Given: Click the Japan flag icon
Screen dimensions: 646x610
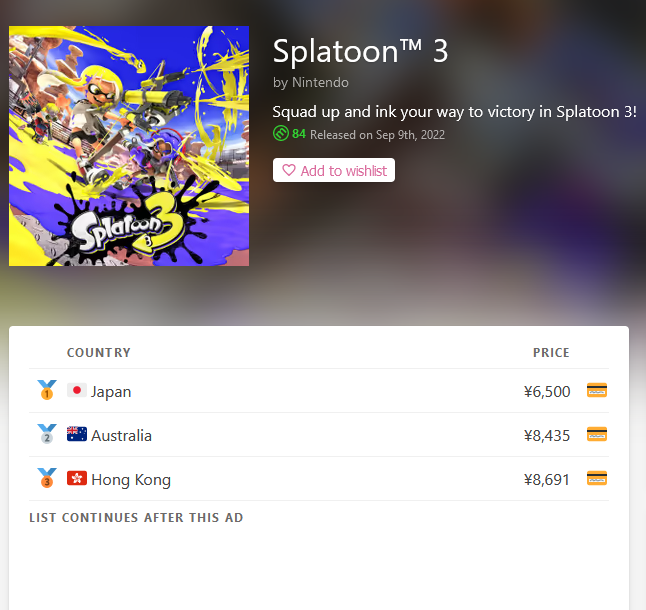Looking at the screenshot, I should click(x=77, y=390).
